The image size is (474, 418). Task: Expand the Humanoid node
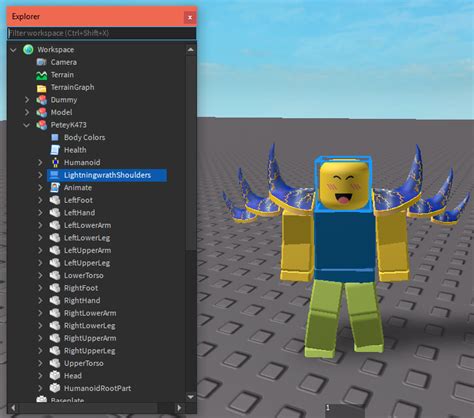point(40,162)
